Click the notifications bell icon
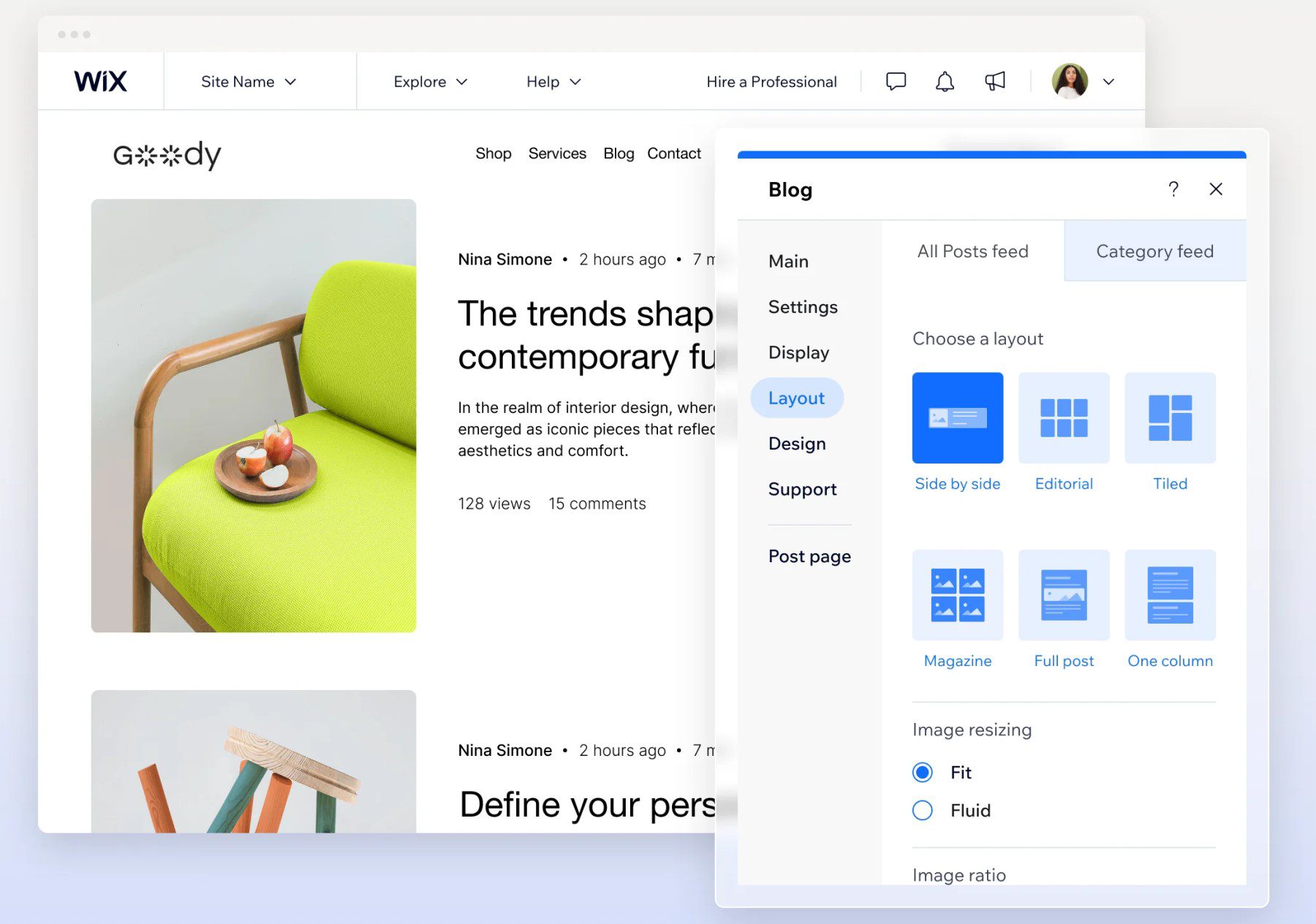This screenshot has height=924, width=1316. pos(944,81)
